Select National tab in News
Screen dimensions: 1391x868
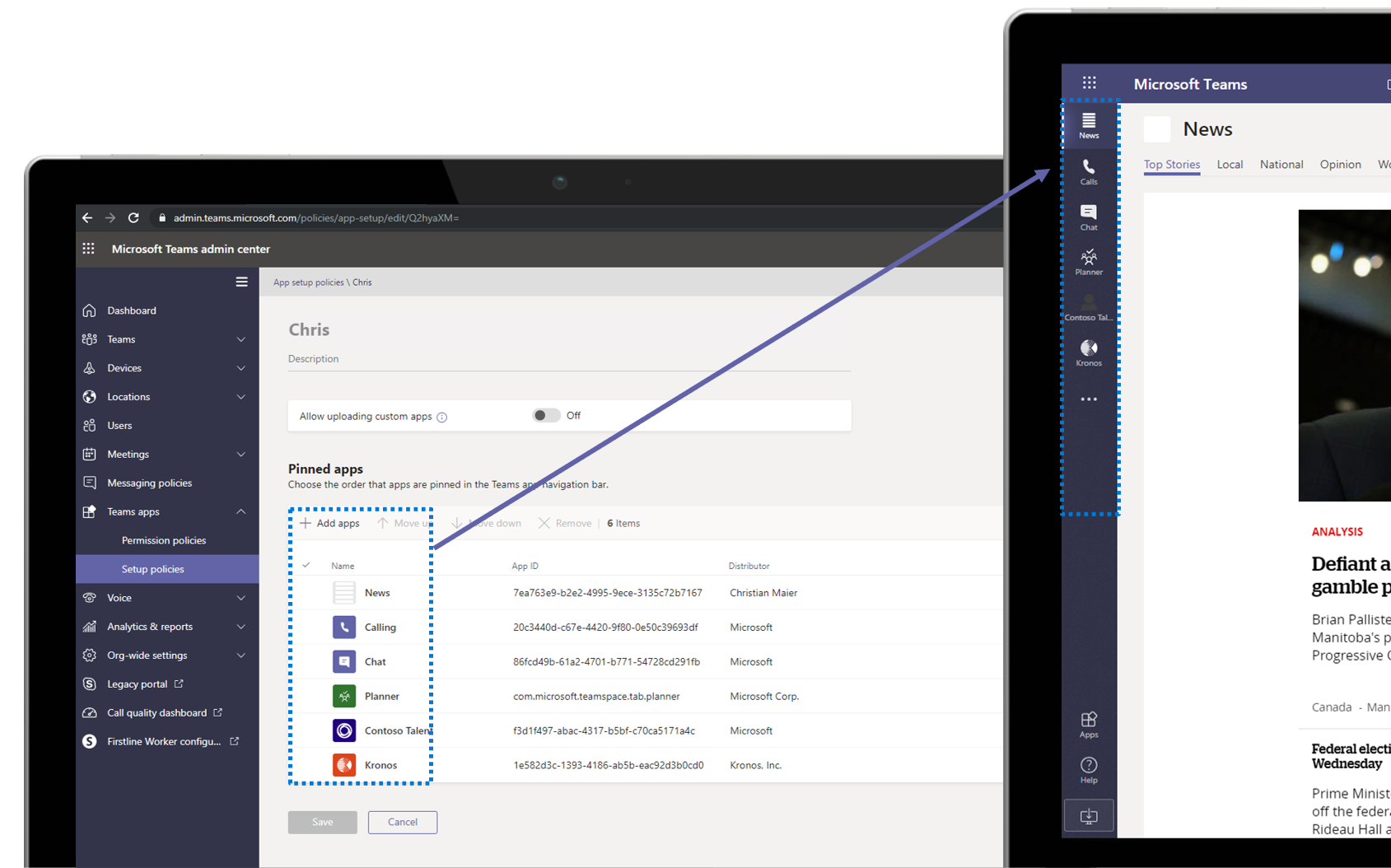(1281, 165)
